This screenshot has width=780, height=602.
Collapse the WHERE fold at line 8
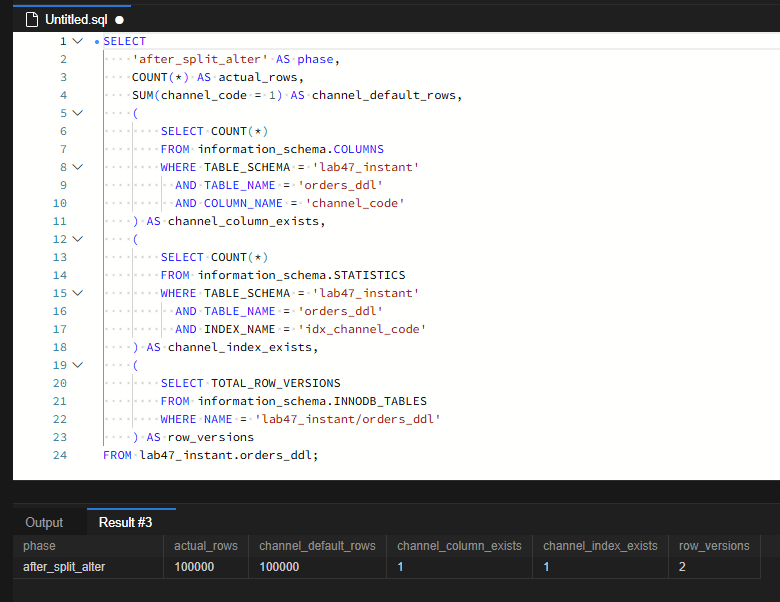(x=78, y=167)
